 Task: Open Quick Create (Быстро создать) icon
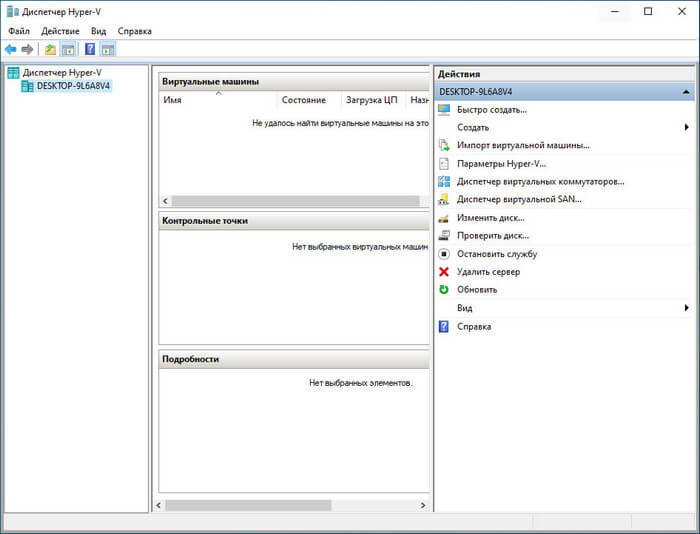pyautogui.click(x=444, y=109)
